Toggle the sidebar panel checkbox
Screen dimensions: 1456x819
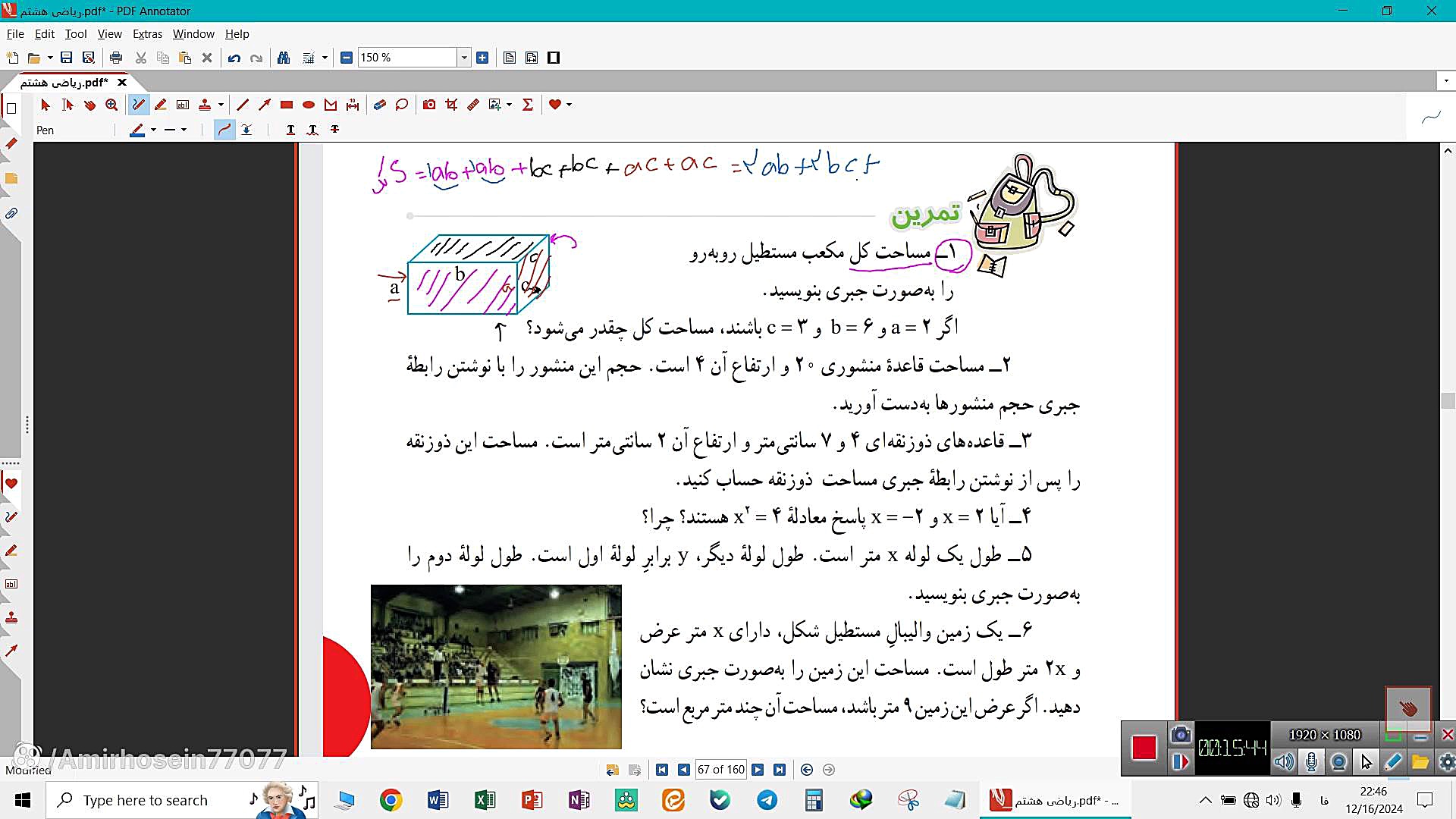pos(11,108)
